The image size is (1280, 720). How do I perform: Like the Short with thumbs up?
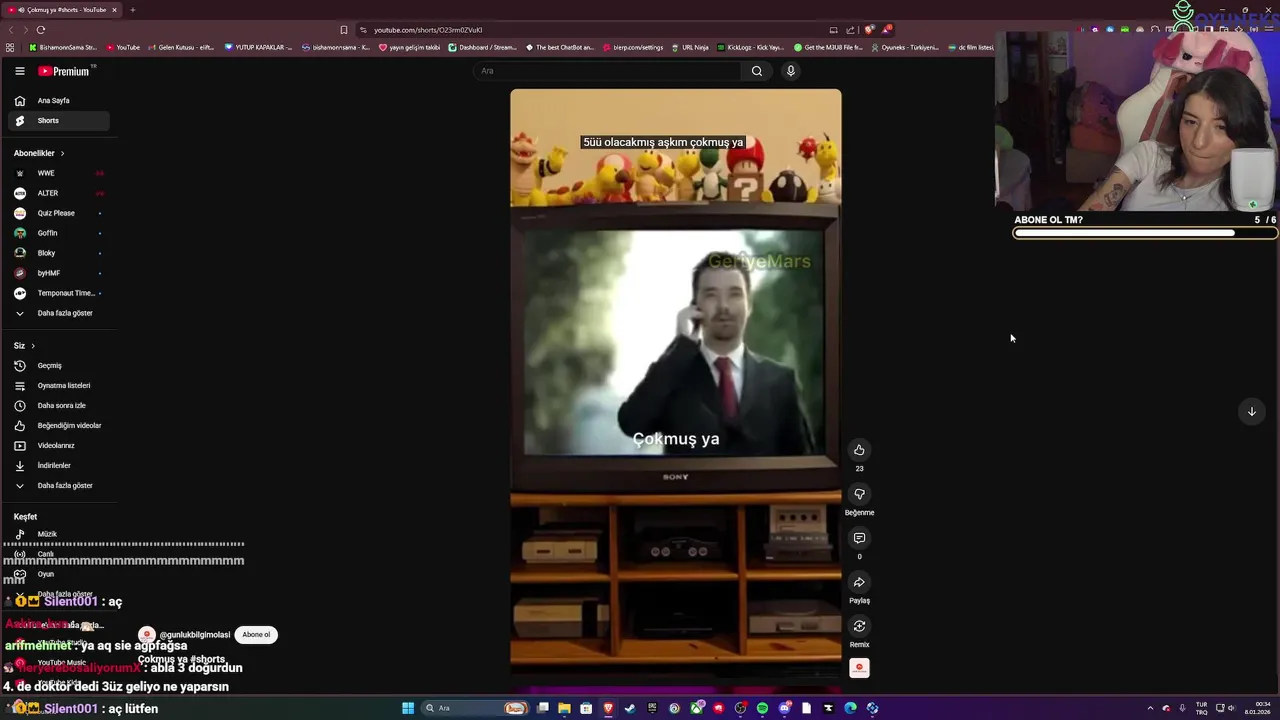859,450
